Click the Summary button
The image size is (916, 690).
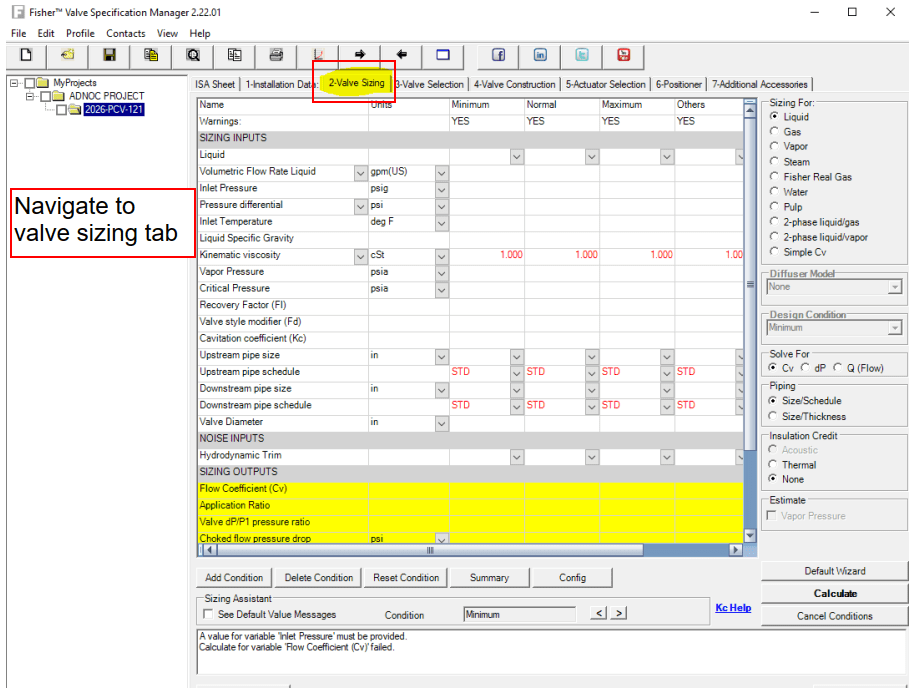pyautogui.click(x=490, y=577)
